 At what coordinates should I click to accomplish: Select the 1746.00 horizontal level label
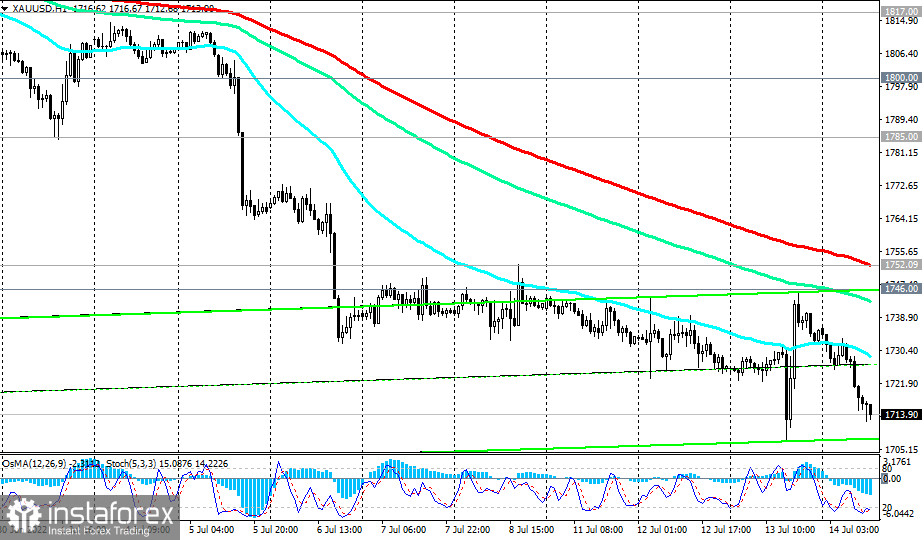(x=901, y=288)
